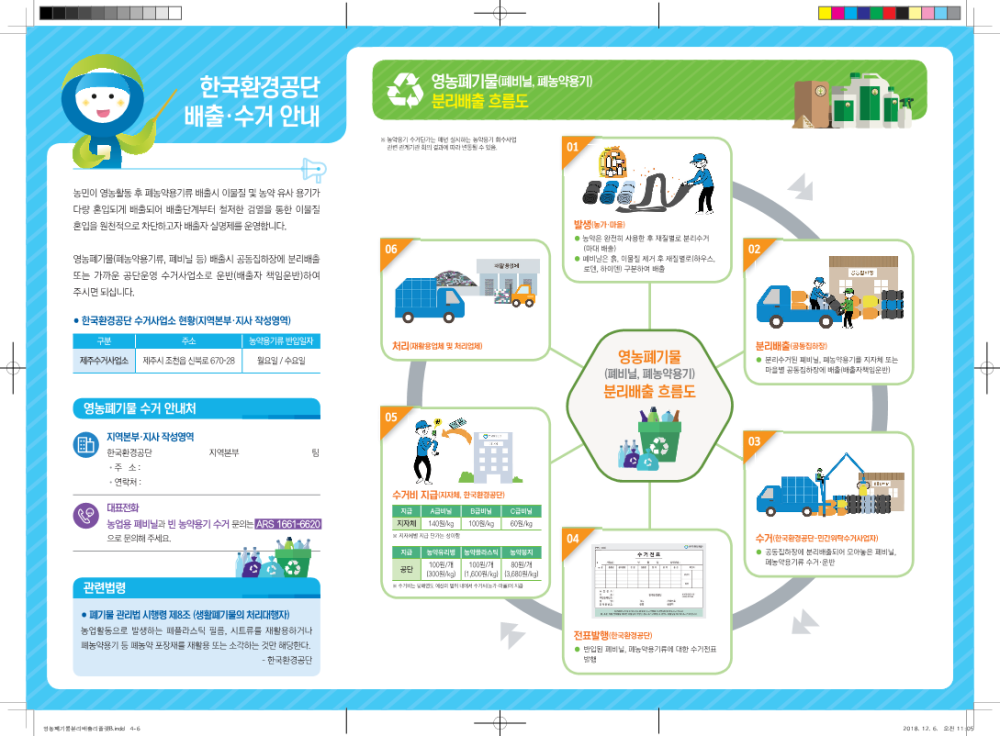Click the "제주수거사업소" table cell

point(104,361)
